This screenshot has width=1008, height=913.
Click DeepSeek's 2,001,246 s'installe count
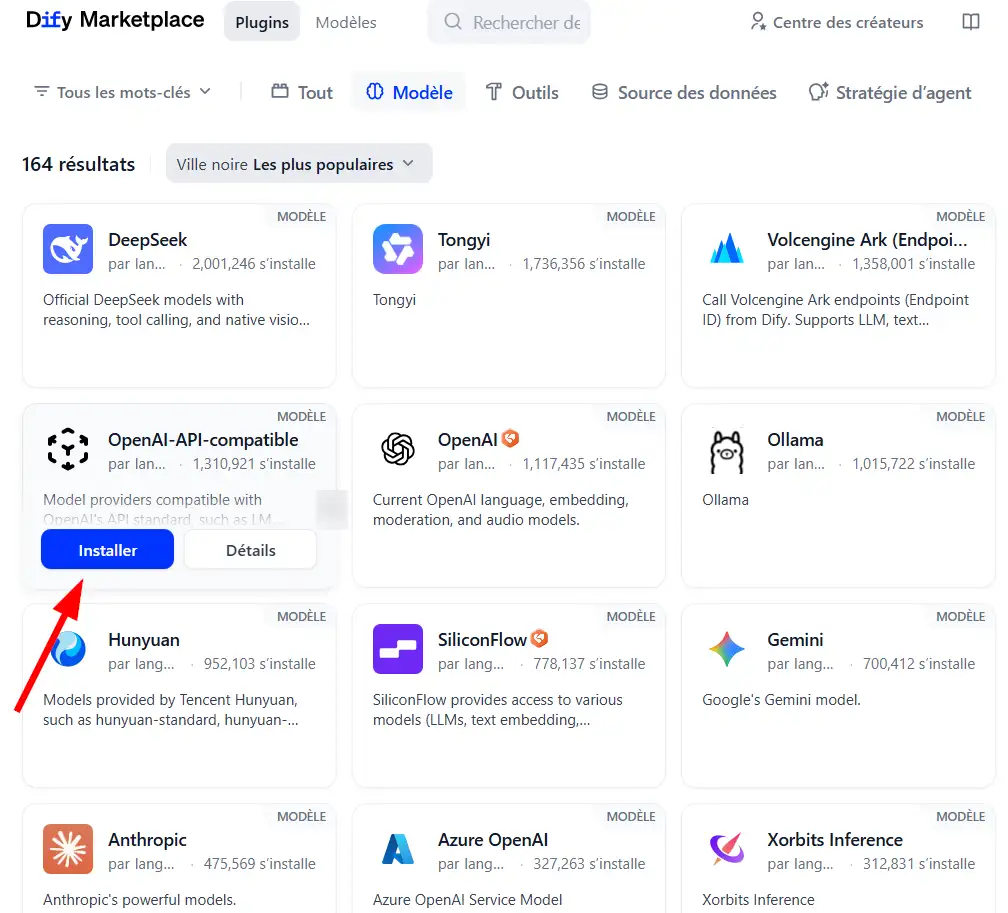pos(254,264)
